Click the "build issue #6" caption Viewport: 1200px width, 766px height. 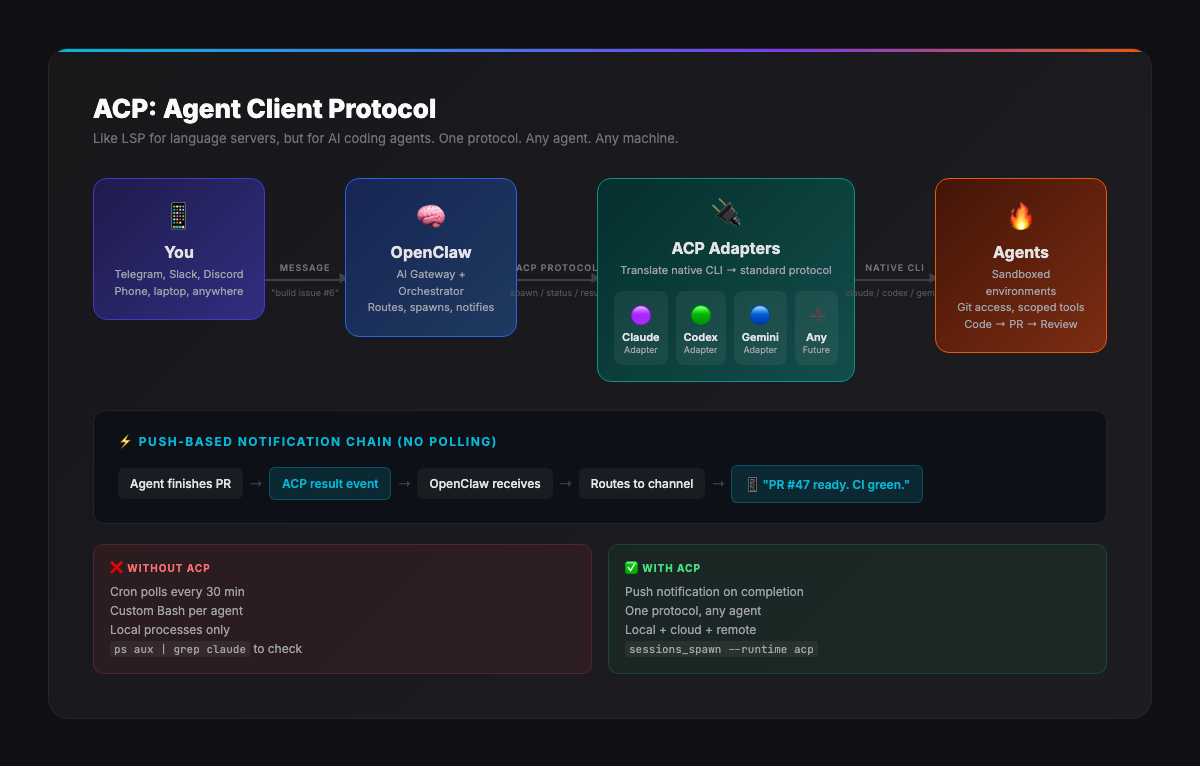click(x=305, y=293)
